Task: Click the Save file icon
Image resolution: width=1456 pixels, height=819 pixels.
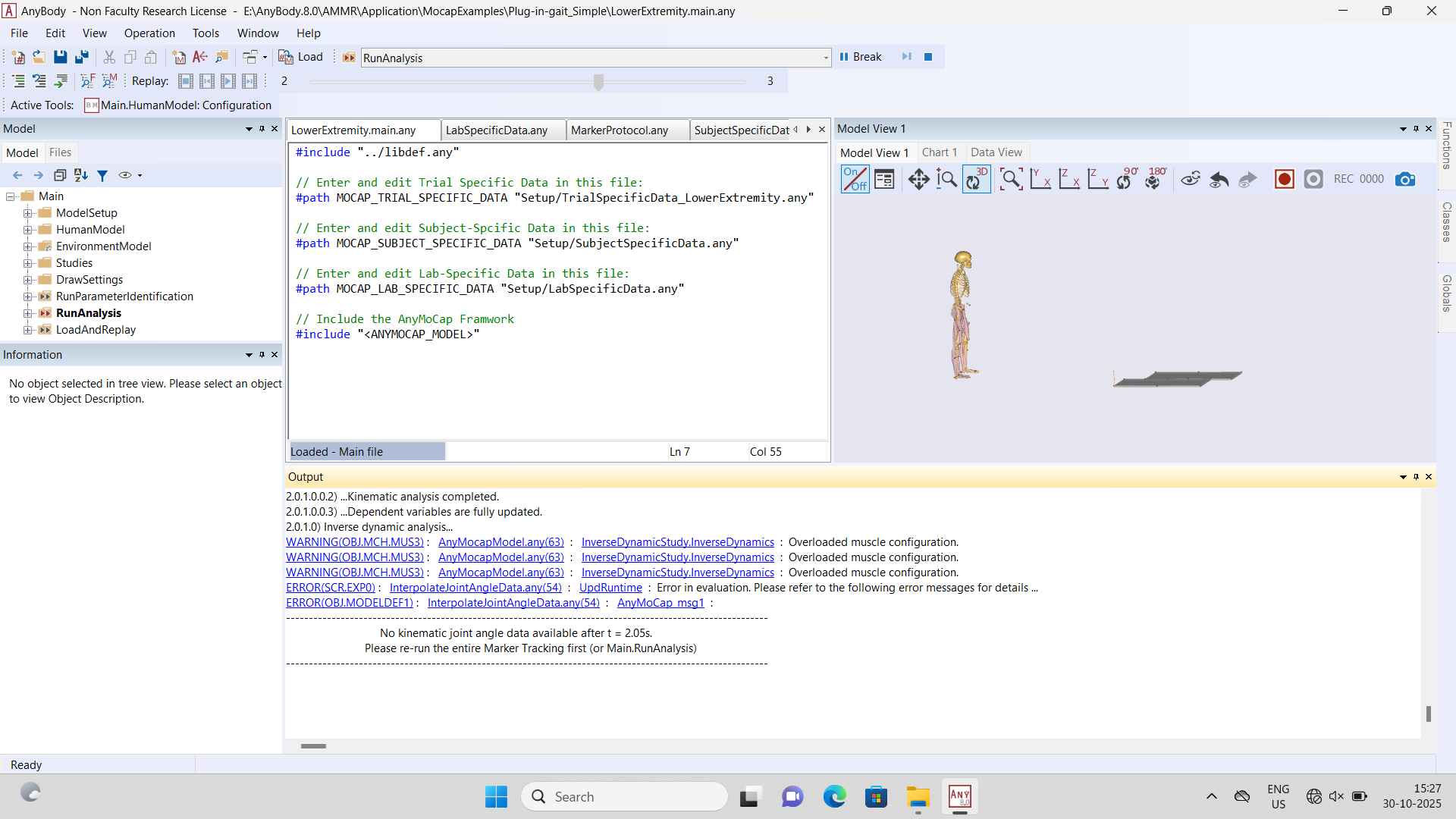Action: 60,57
